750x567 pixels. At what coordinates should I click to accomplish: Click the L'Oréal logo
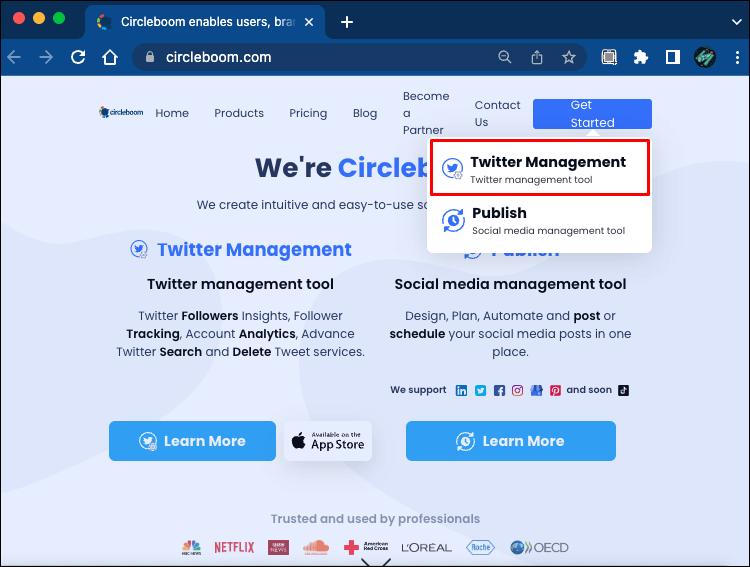point(426,548)
